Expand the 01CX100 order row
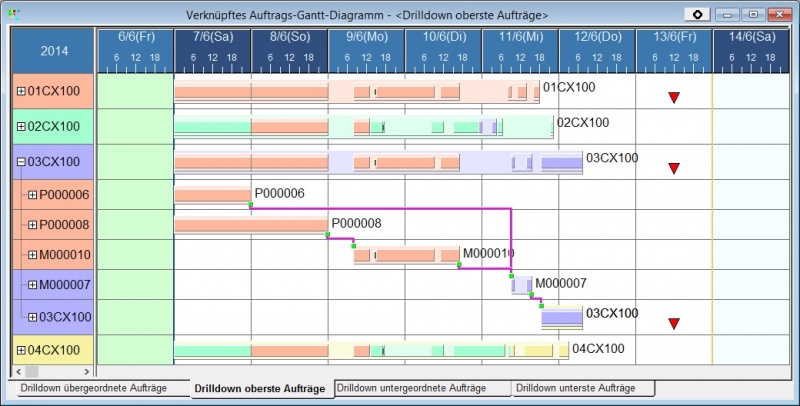This screenshot has height=406, width=800. click(x=21, y=91)
